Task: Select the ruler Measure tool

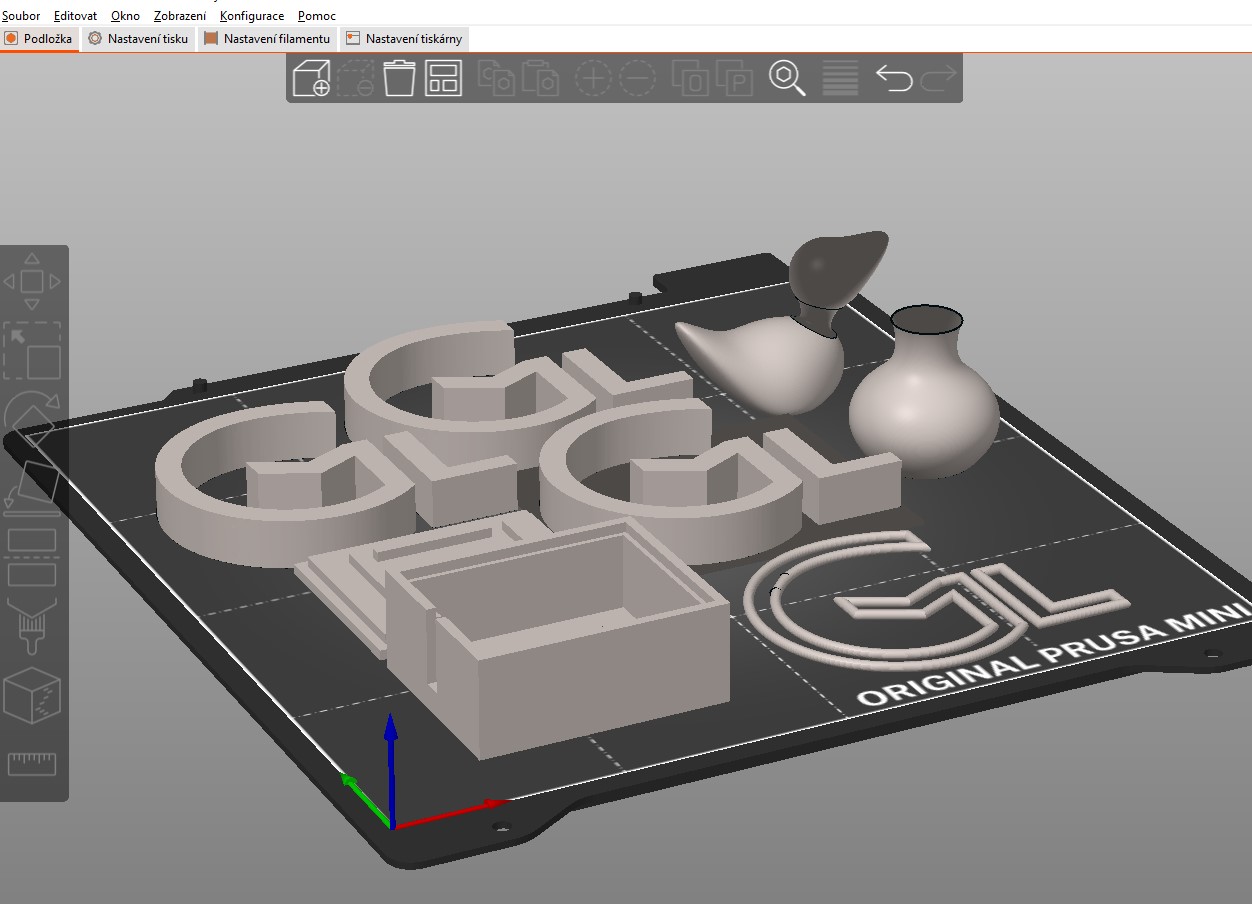Action: [32, 764]
